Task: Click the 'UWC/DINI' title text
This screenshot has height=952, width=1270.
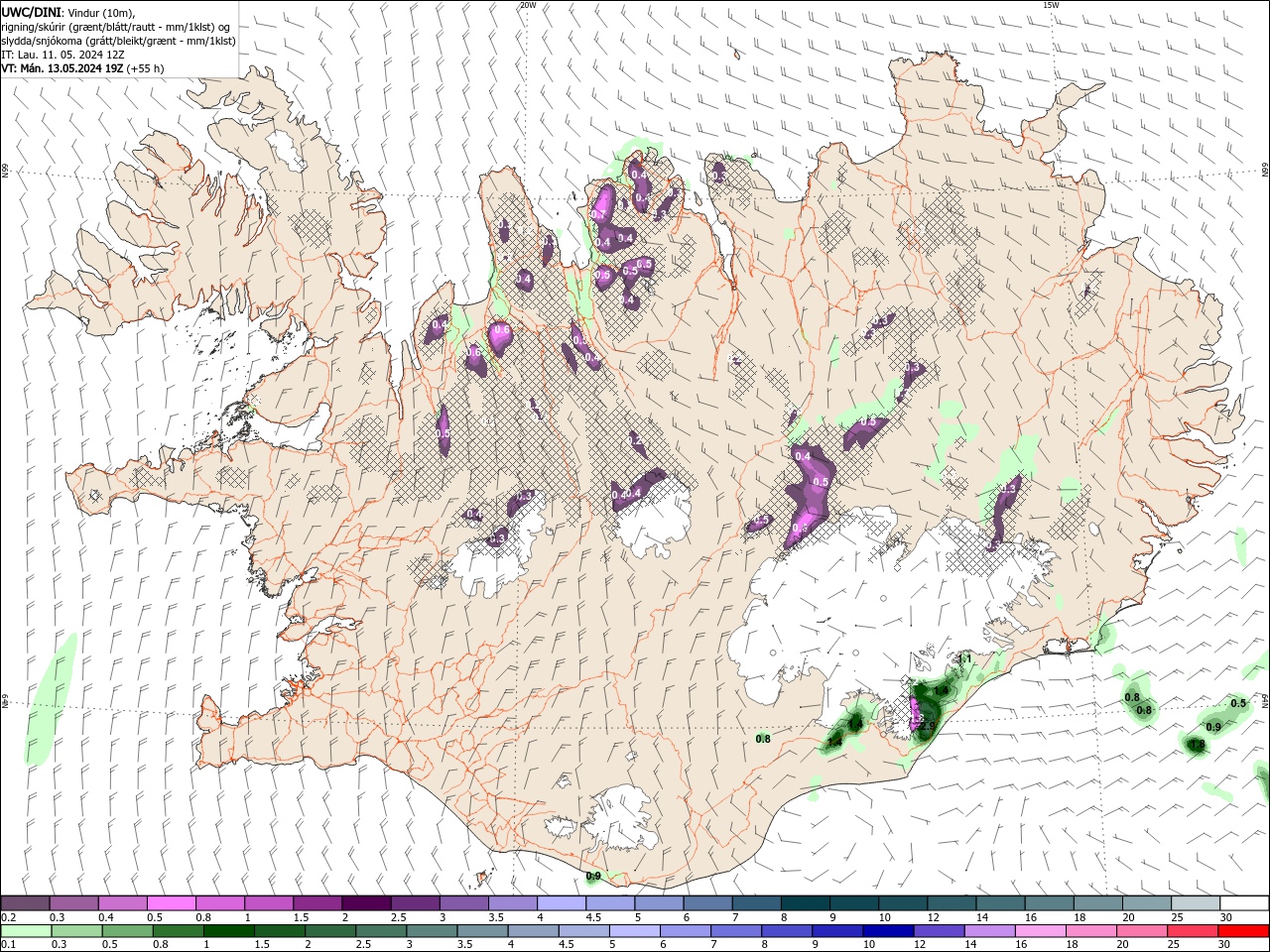Action: point(31,12)
